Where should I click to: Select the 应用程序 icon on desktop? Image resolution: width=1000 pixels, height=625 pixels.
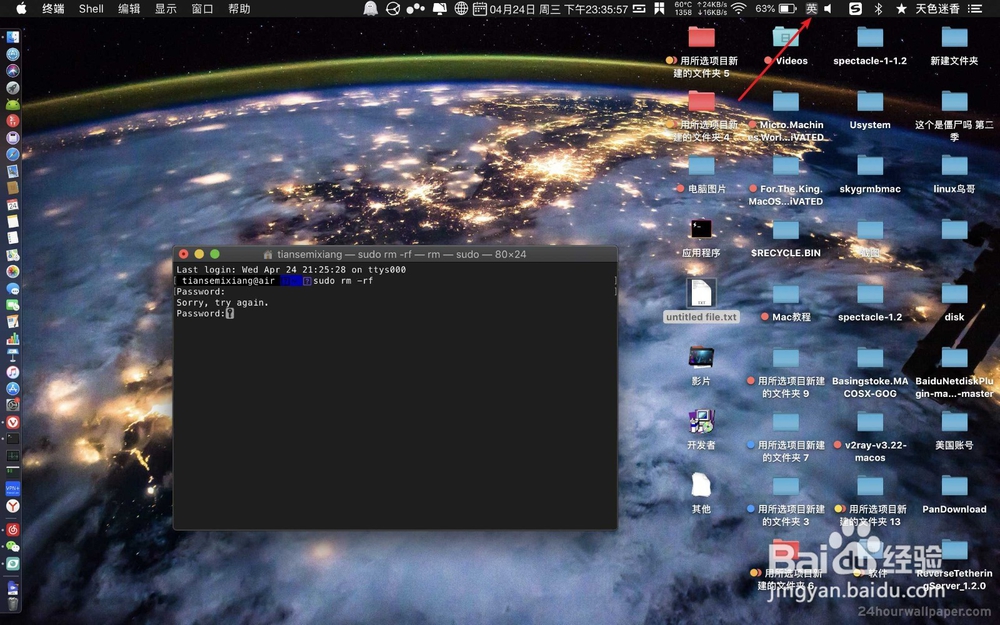[701, 237]
